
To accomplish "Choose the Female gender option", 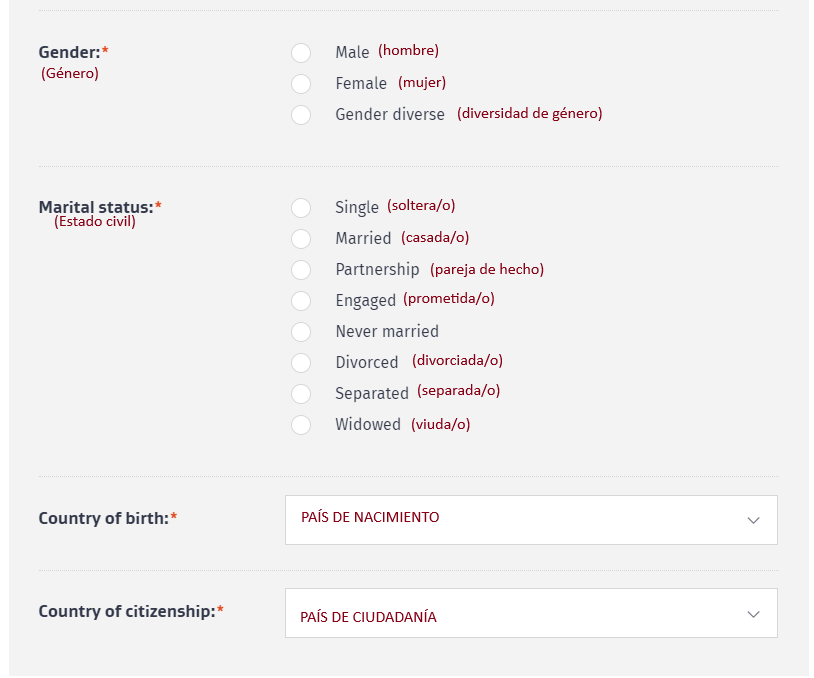I will pos(301,84).
